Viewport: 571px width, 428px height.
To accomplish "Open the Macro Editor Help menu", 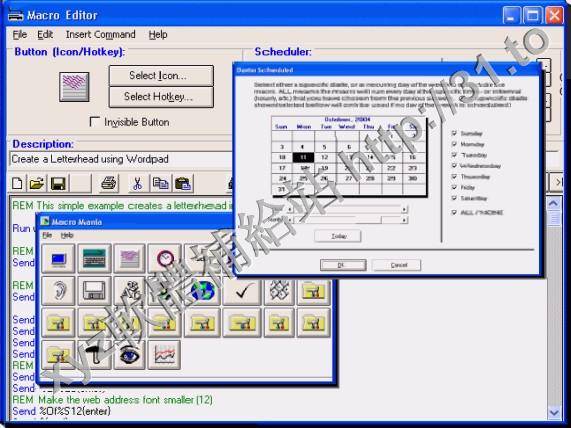I will tap(158, 35).
